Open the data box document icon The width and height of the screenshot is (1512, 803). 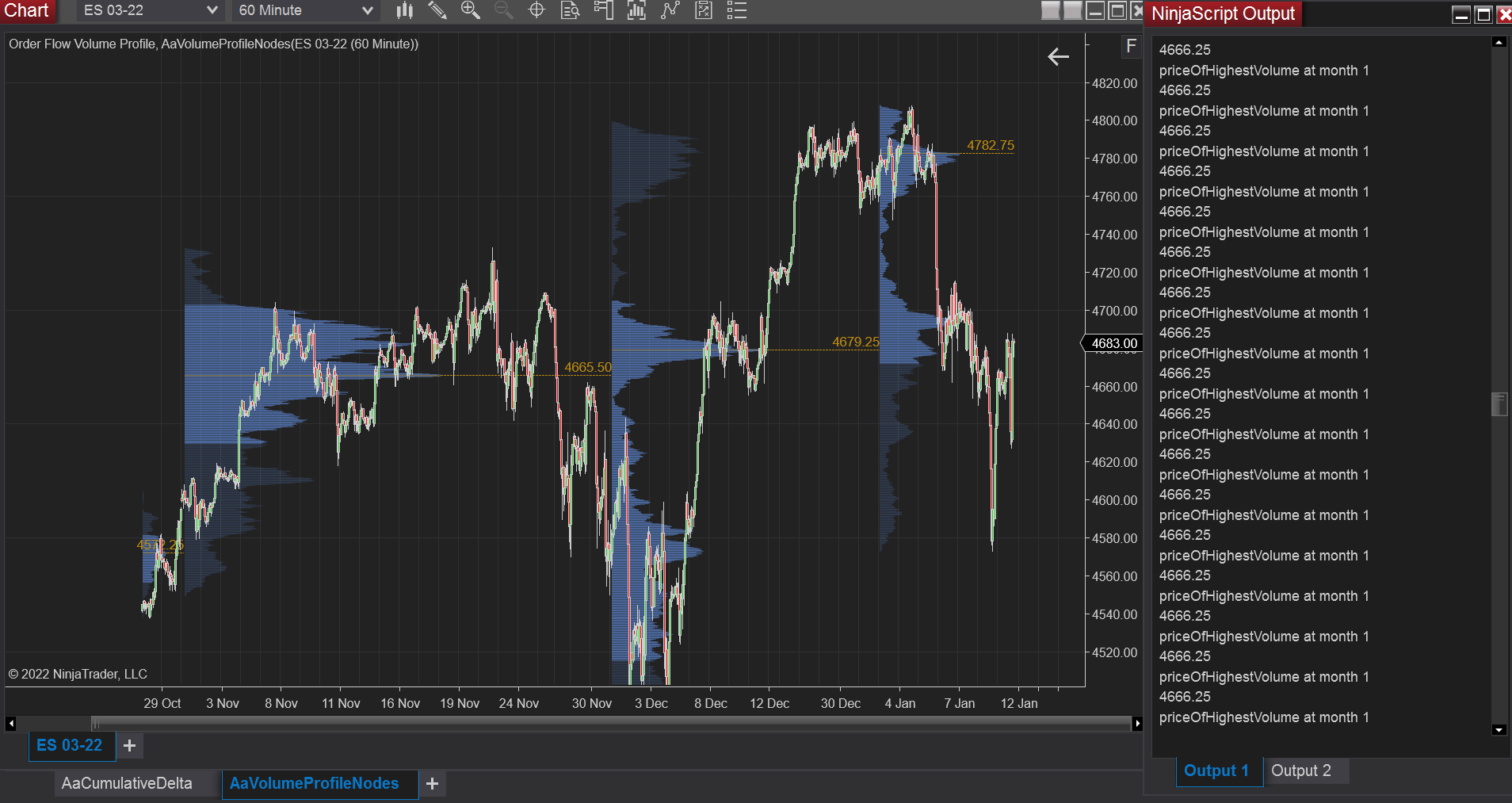pos(570,10)
